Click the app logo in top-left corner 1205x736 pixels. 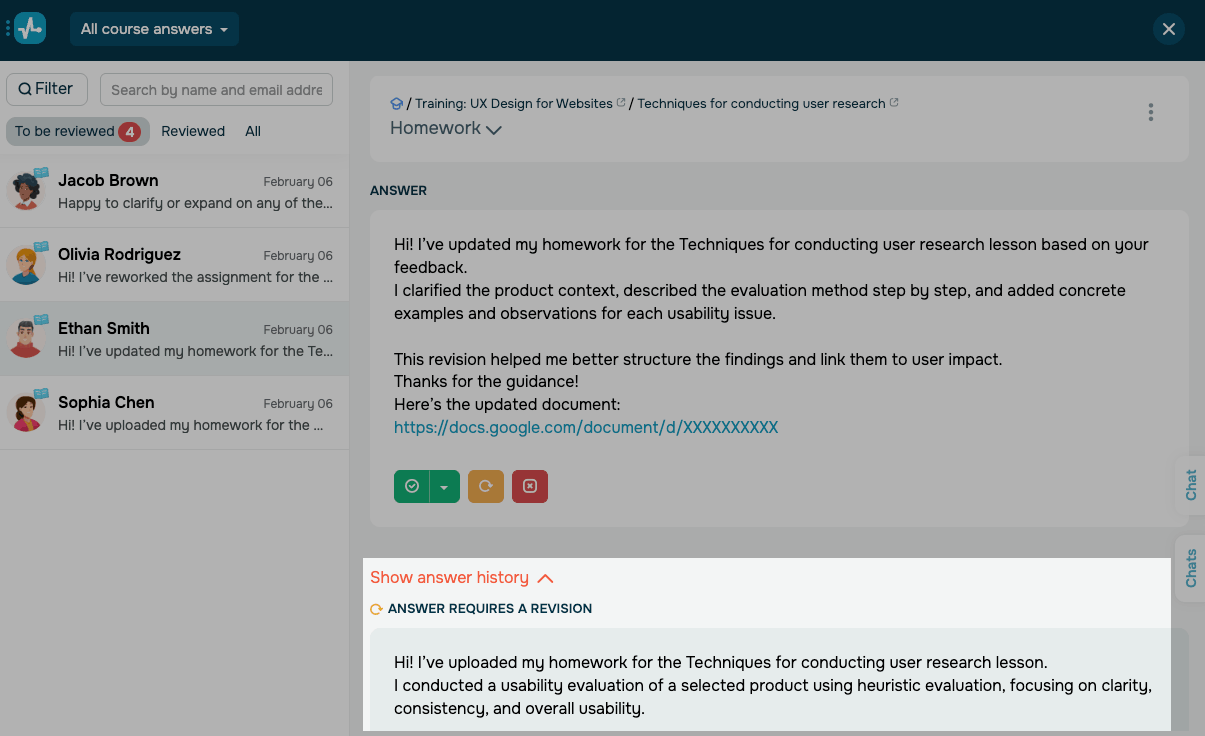[30, 28]
